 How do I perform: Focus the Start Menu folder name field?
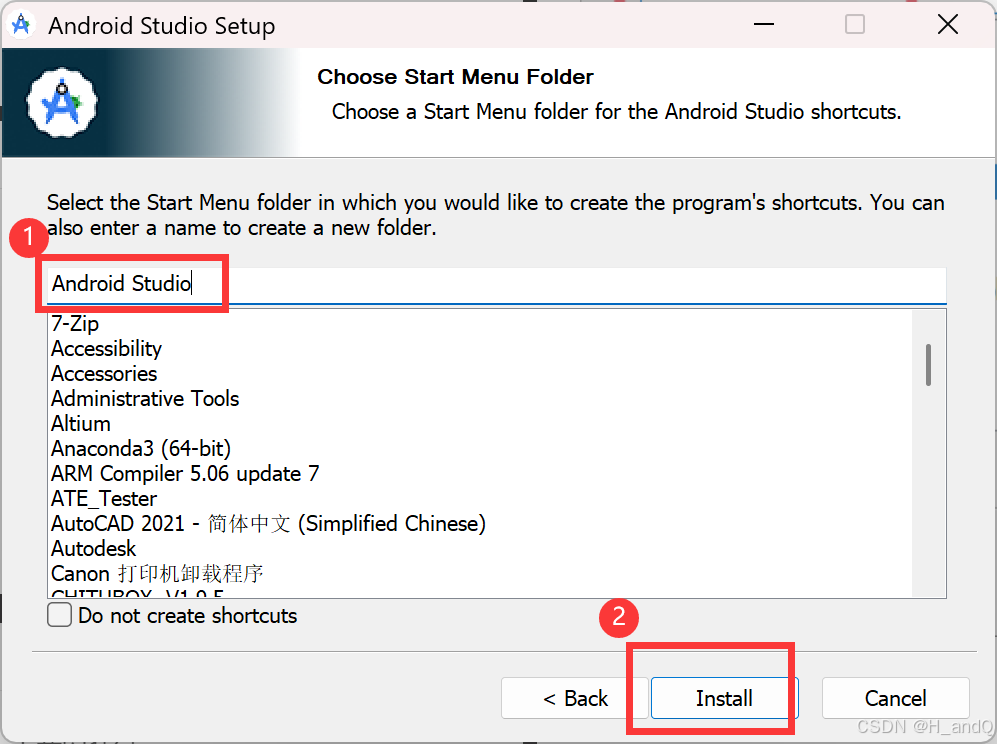point(497,284)
